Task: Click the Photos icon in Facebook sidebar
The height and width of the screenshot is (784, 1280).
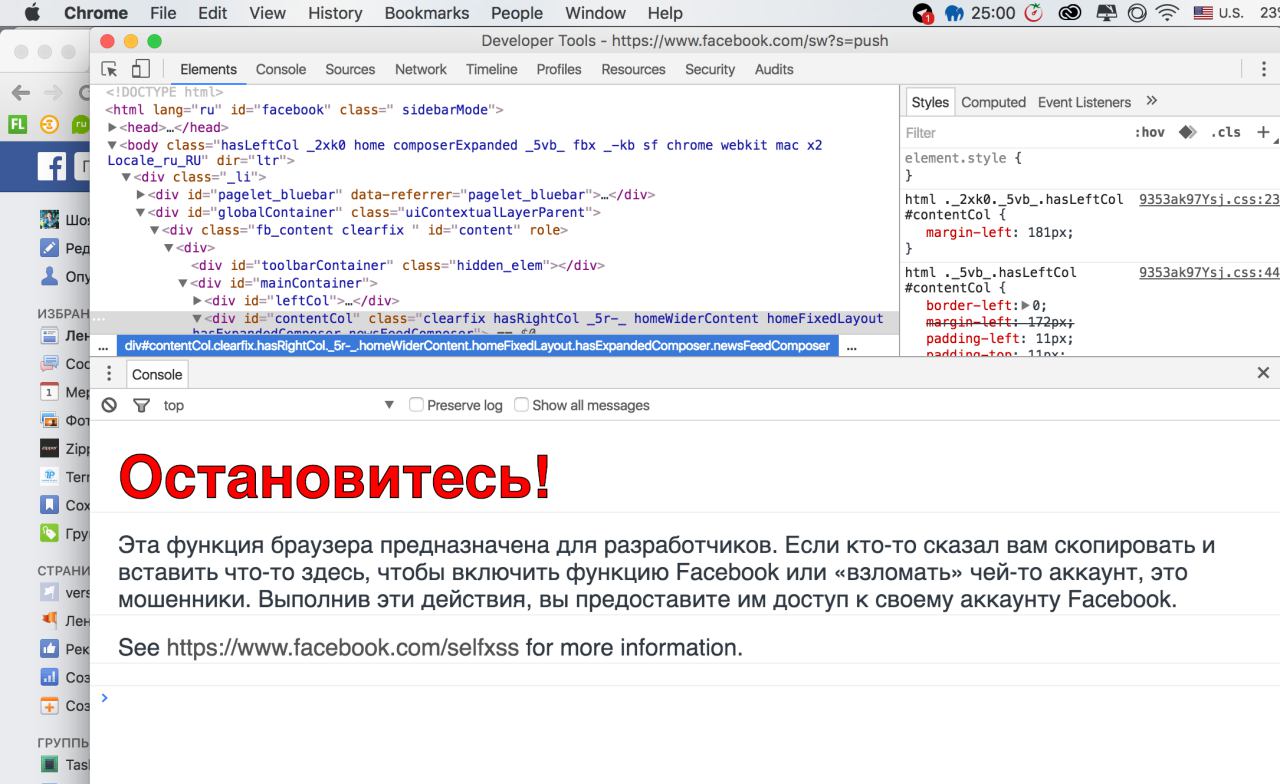Action: (47, 421)
